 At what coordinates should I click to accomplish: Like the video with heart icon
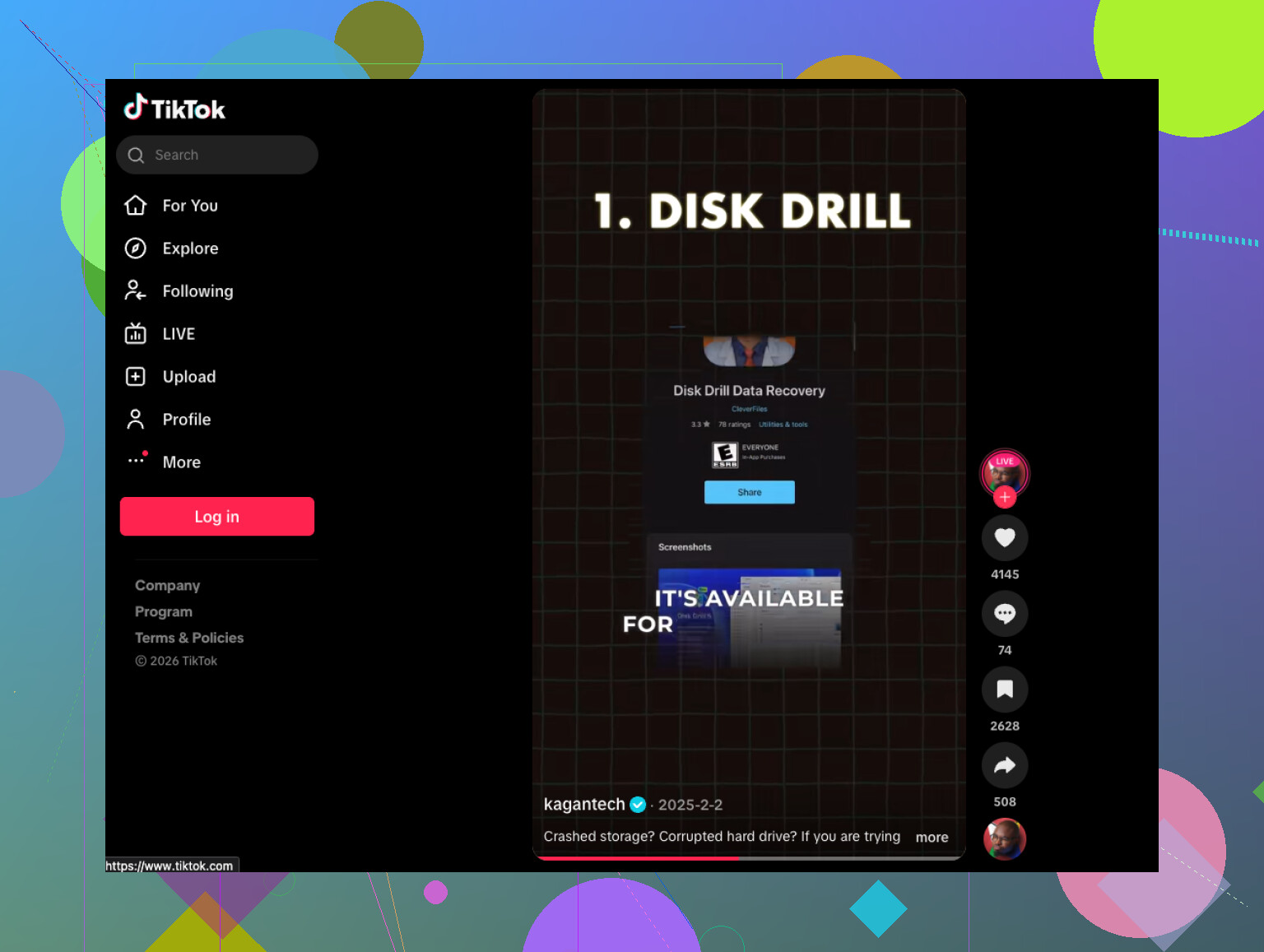click(x=1005, y=538)
